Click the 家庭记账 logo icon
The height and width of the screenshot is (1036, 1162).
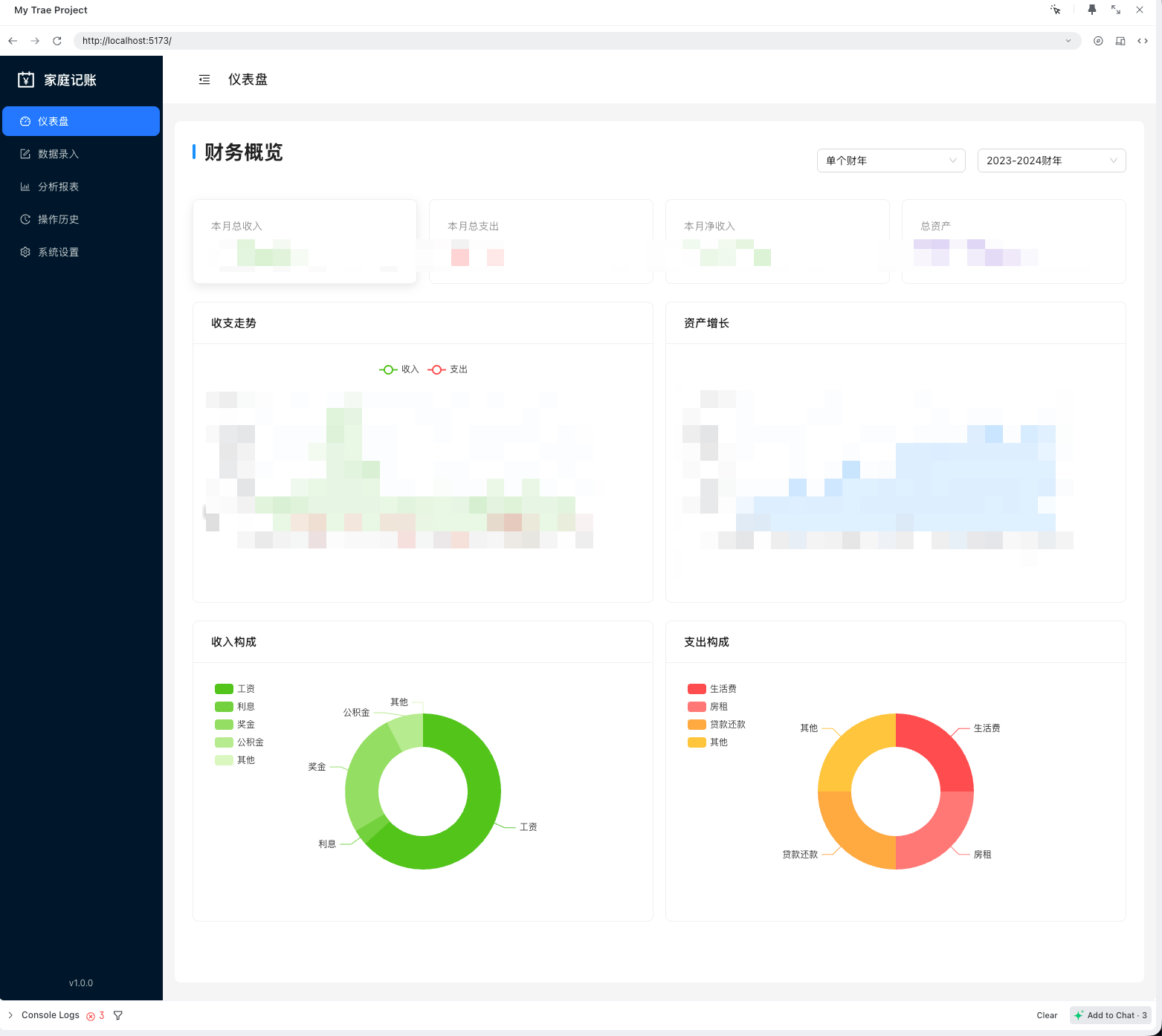coord(26,80)
